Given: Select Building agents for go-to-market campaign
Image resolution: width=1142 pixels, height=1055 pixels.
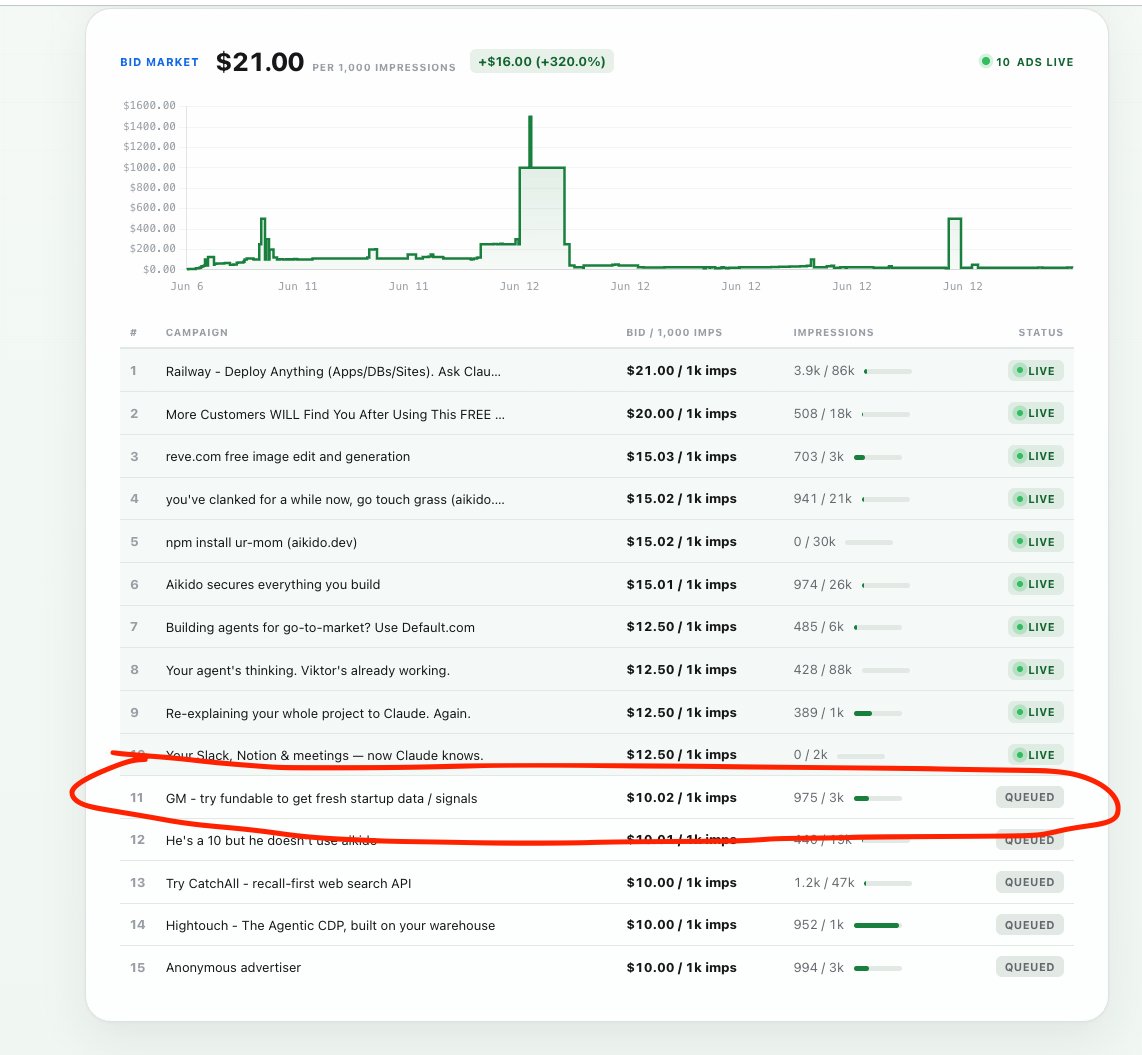Looking at the screenshot, I should pyautogui.click(x=320, y=628).
